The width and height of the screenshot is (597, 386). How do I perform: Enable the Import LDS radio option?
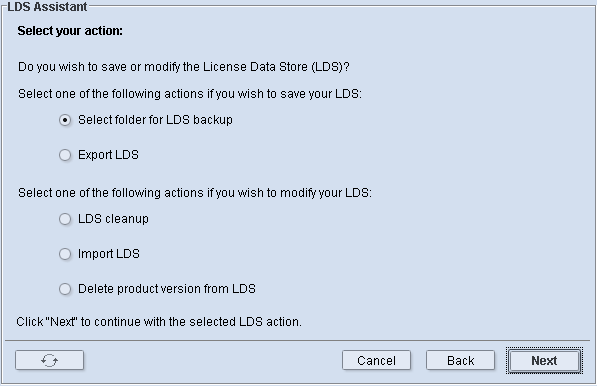pyautogui.click(x=65, y=254)
